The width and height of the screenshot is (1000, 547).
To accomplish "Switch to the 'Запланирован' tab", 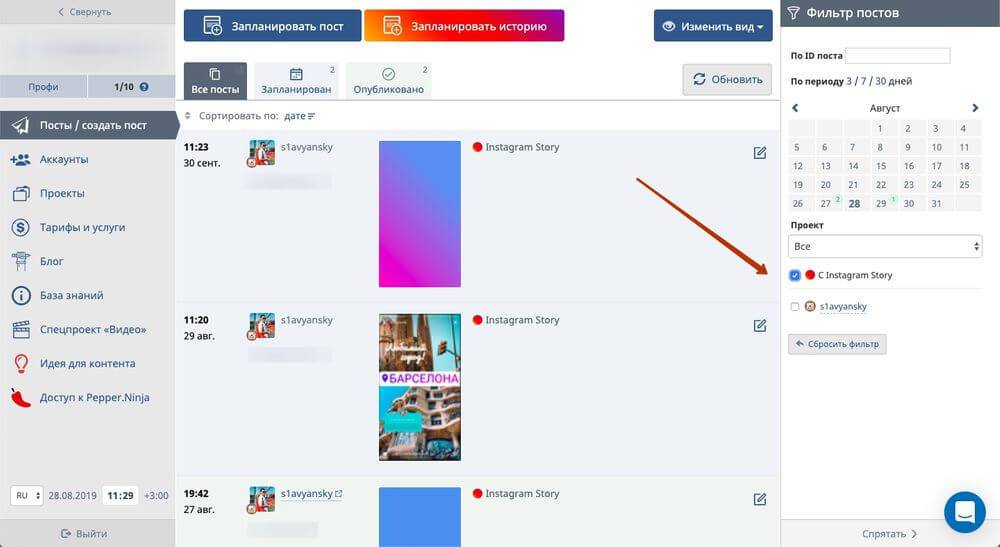I will (296, 80).
